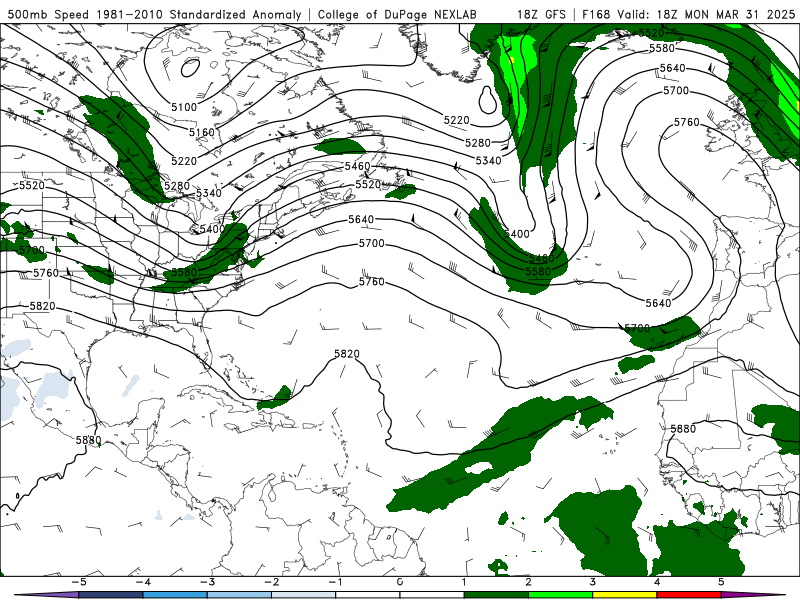Image resolution: width=800 pixels, height=600 pixels.
Task: Select the yellow color bar segment
Action: tap(624, 595)
